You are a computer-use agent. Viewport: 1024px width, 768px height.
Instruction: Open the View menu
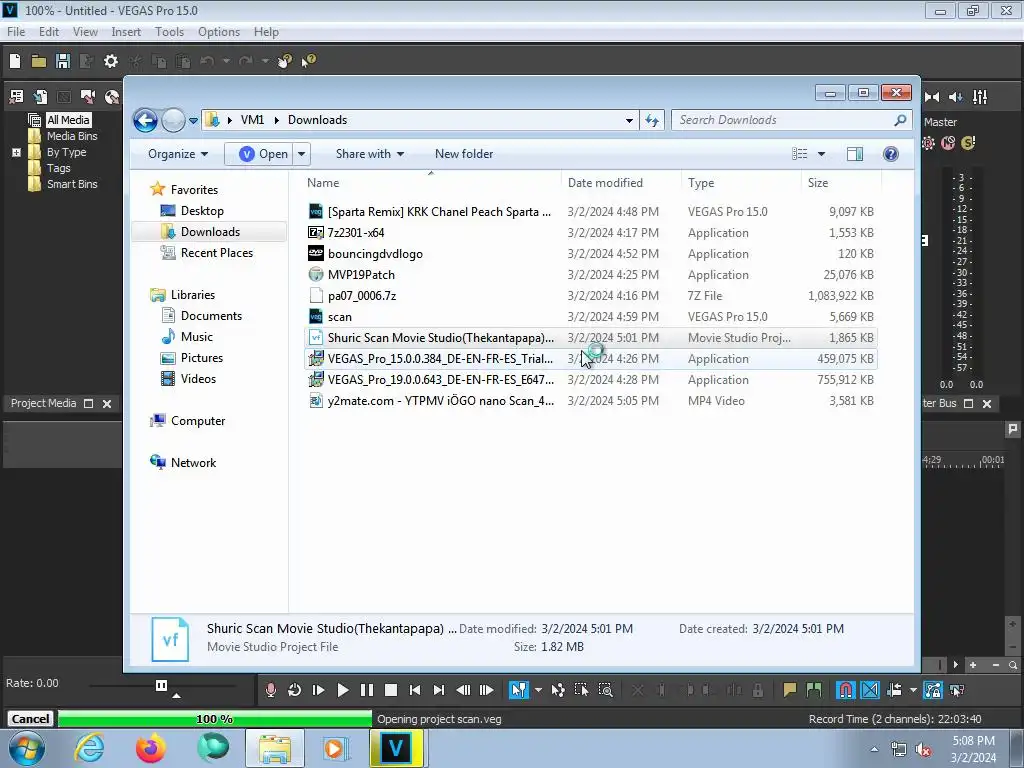point(85,31)
